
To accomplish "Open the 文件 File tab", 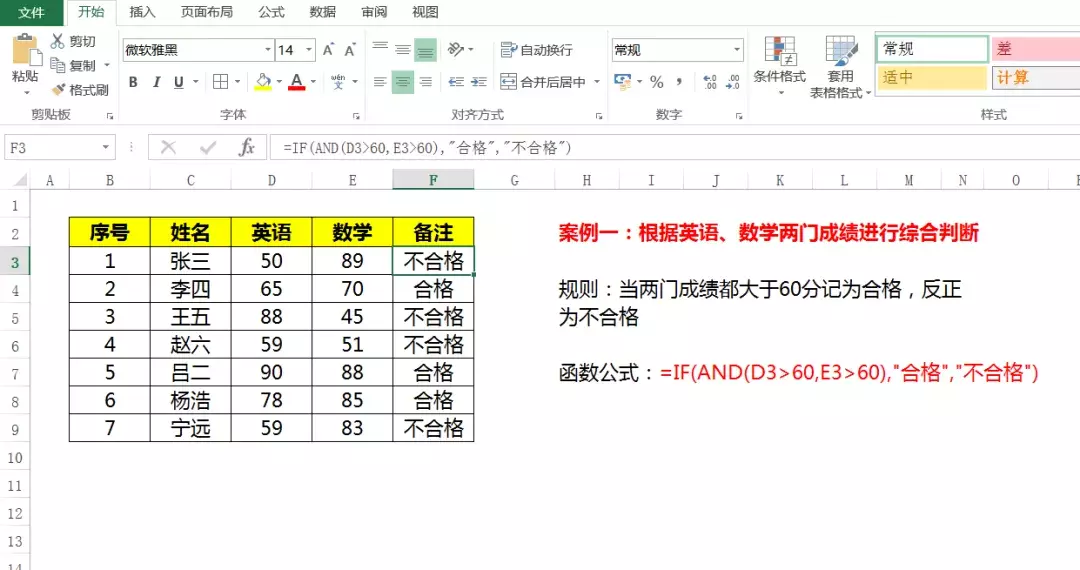I will [31, 12].
